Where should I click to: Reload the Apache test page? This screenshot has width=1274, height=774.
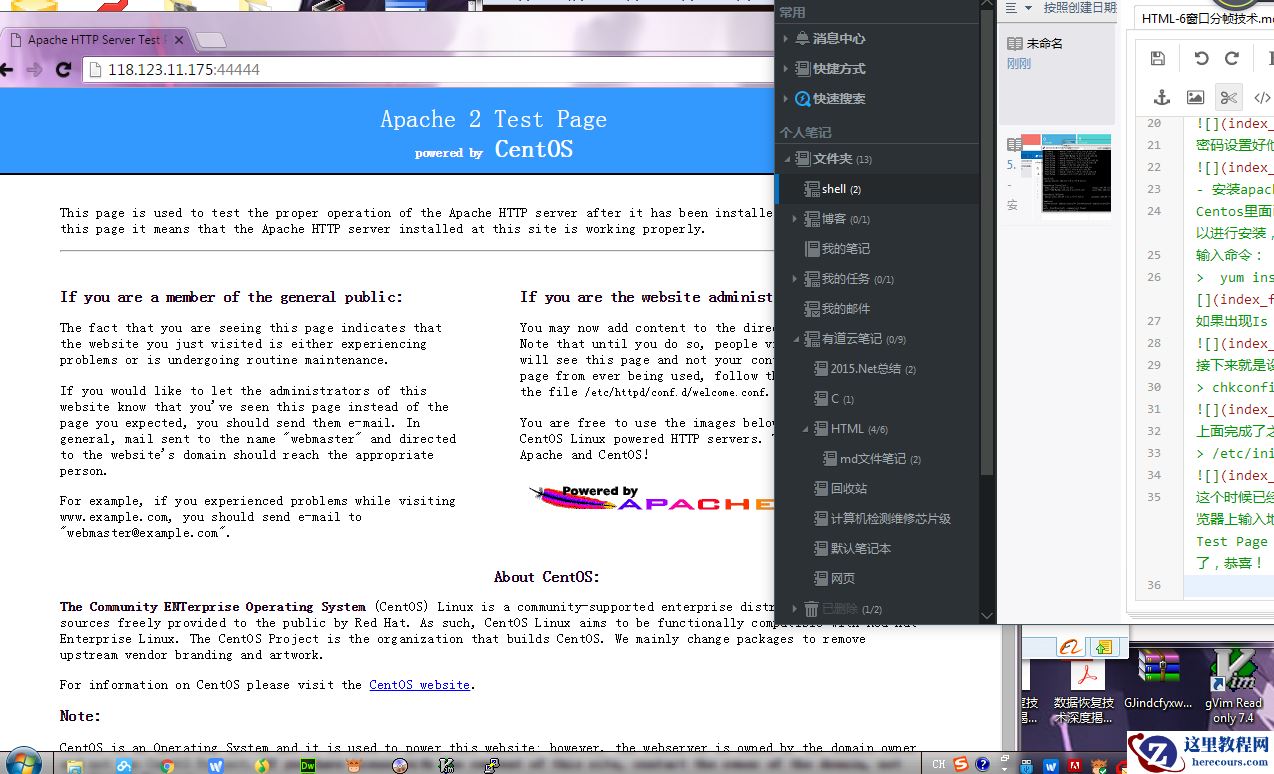[x=64, y=70]
